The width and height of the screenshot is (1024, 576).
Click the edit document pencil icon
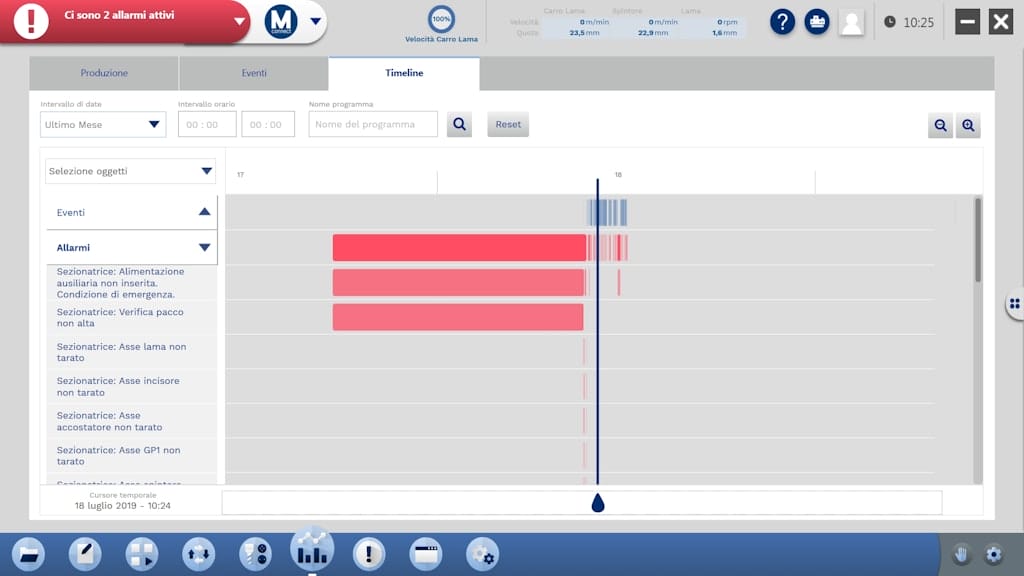pyautogui.click(x=85, y=553)
